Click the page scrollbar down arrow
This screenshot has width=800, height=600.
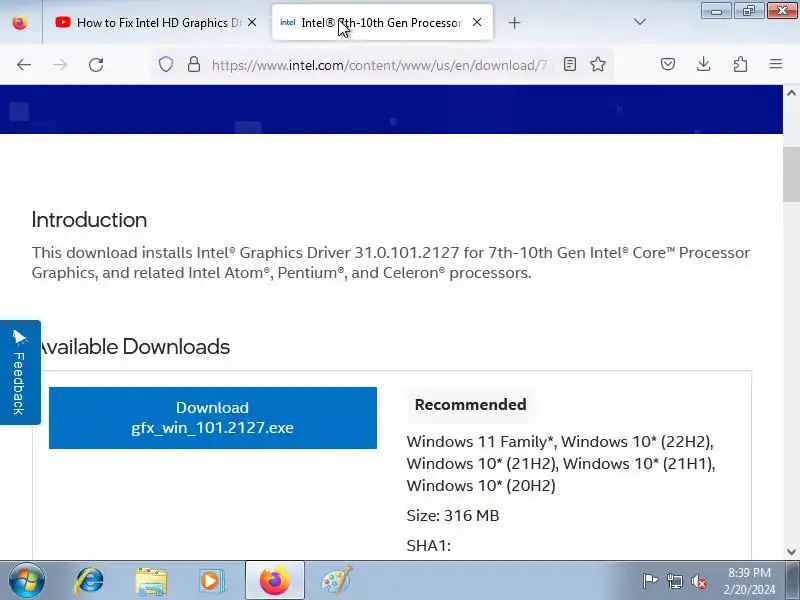pyautogui.click(x=791, y=552)
